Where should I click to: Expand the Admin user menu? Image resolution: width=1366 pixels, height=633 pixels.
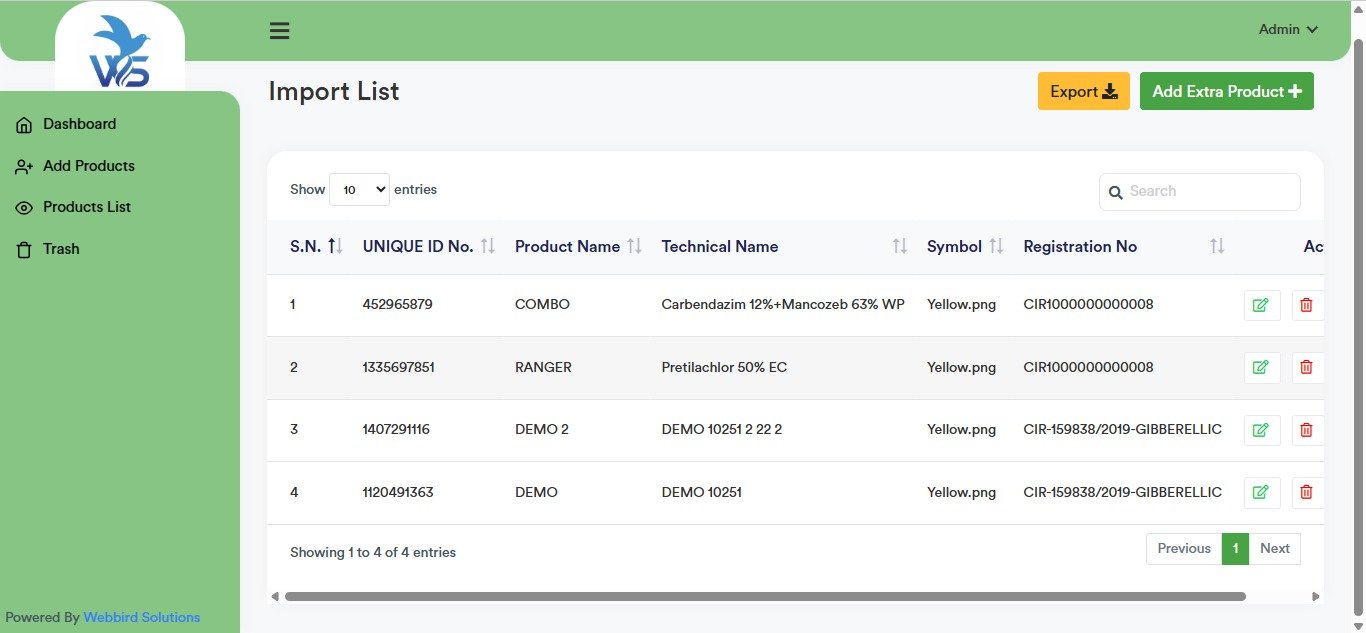[x=1288, y=30]
